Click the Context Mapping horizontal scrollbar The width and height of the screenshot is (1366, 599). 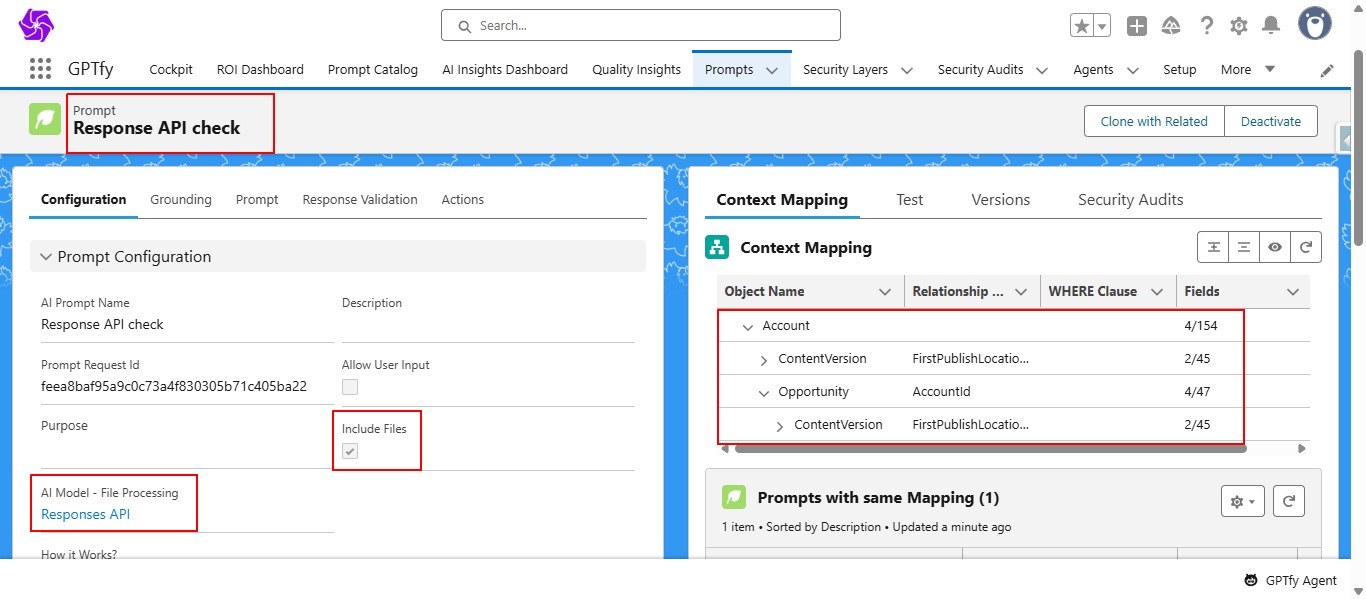tap(990, 449)
